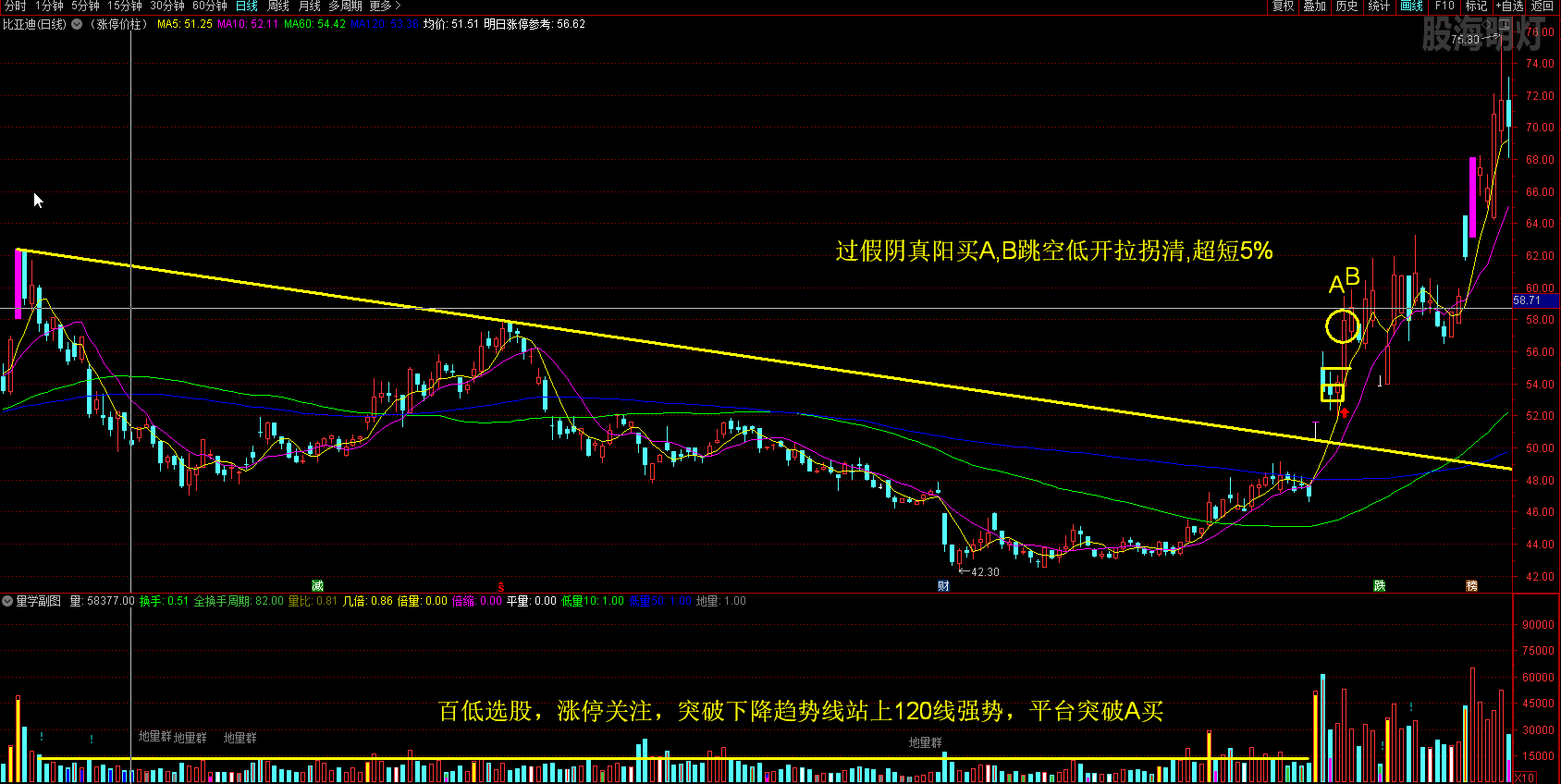Click the 平量: 0.00 value
Screen dimensions: 1561x784
click(532, 601)
